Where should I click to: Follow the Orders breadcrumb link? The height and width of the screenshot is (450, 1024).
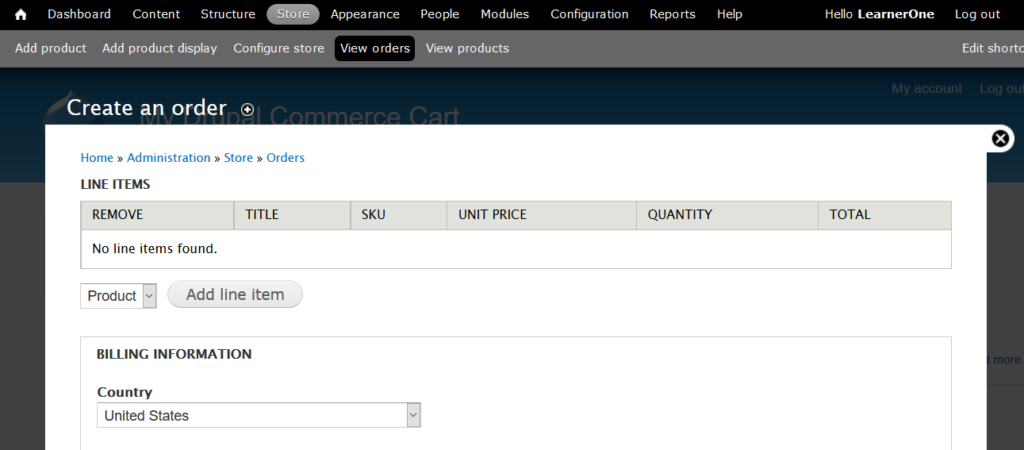(285, 157)
